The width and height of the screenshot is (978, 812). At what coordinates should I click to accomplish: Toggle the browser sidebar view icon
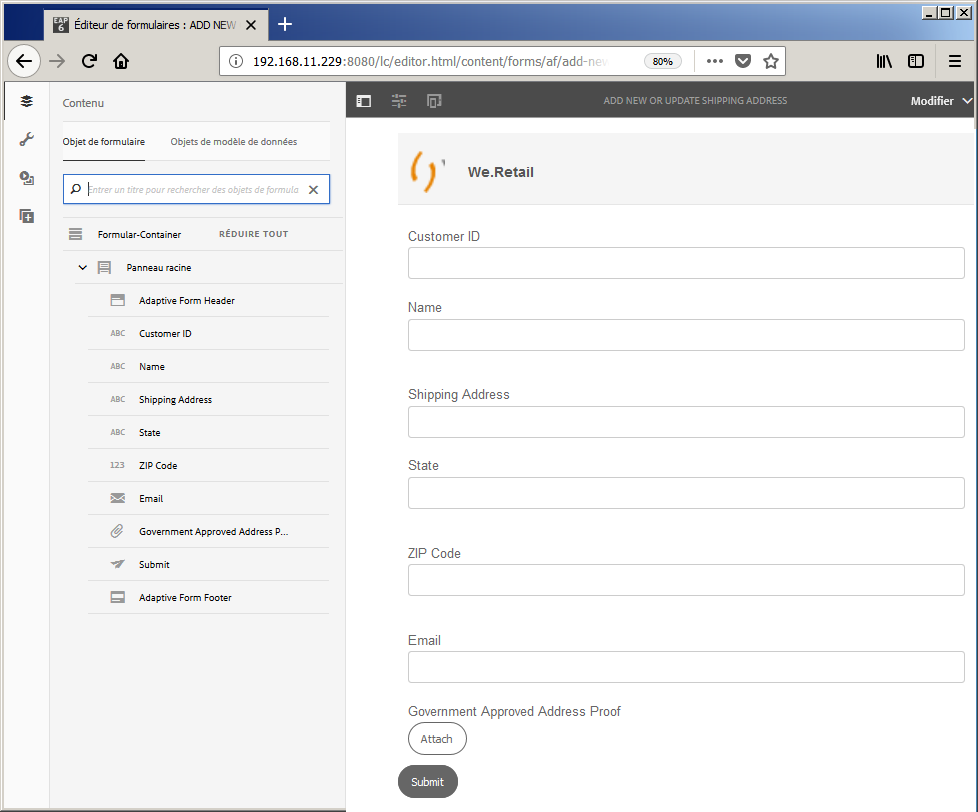pyautogui.click(x=916, y=61)
